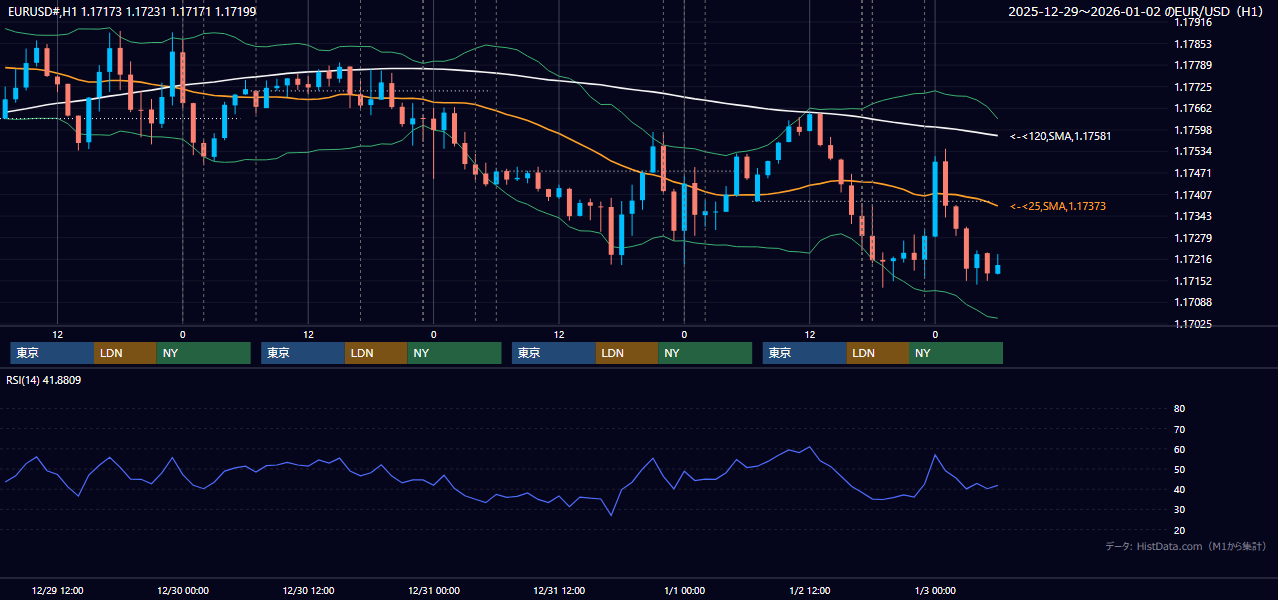This screenshot has height=600, width=1278.
Task: Click price axis label 1.17279
Action: pos(1192,238)
